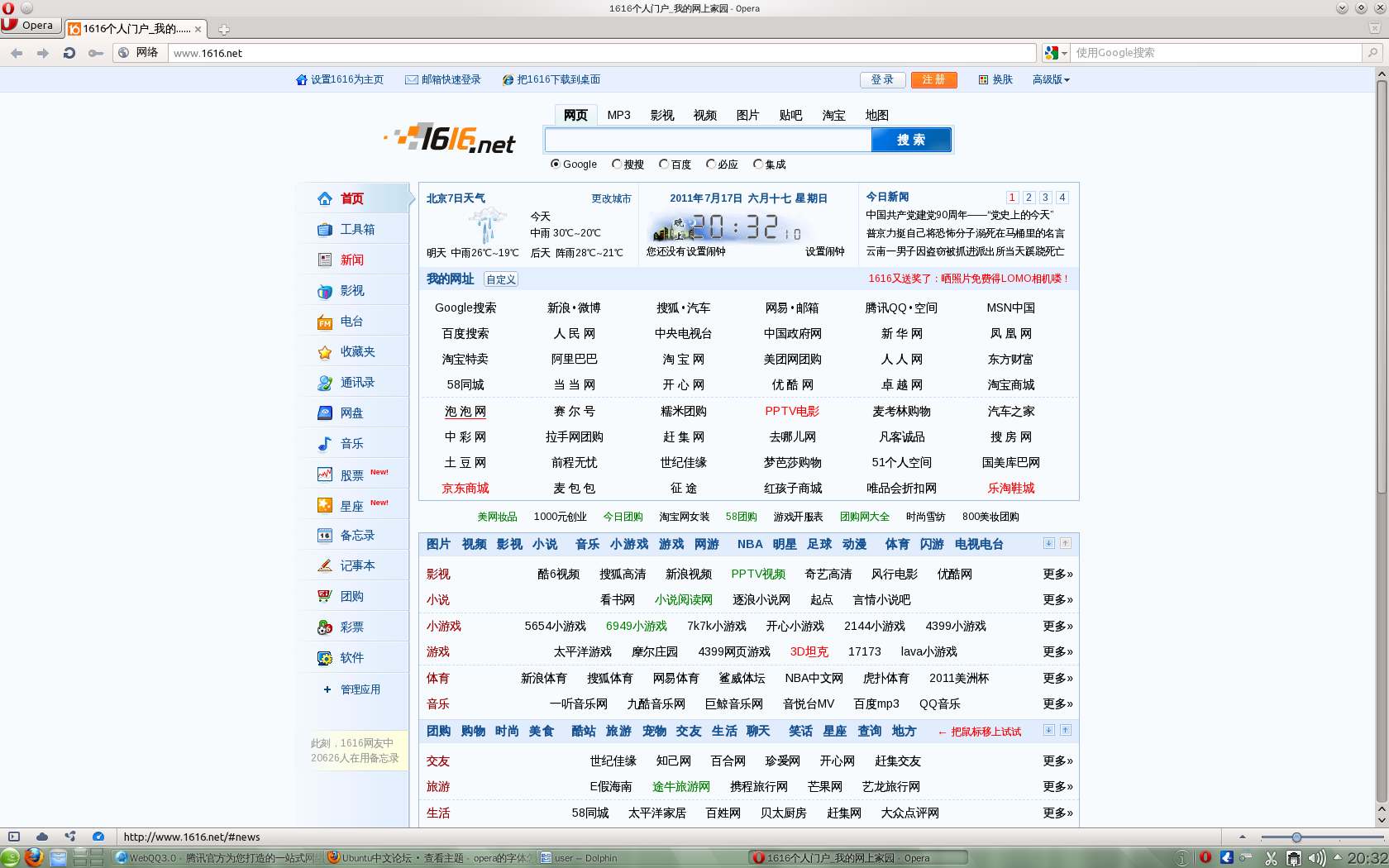Open 股票 stocks in the sidebar
Screen dimensions: 1389x868
click(351, 475)
